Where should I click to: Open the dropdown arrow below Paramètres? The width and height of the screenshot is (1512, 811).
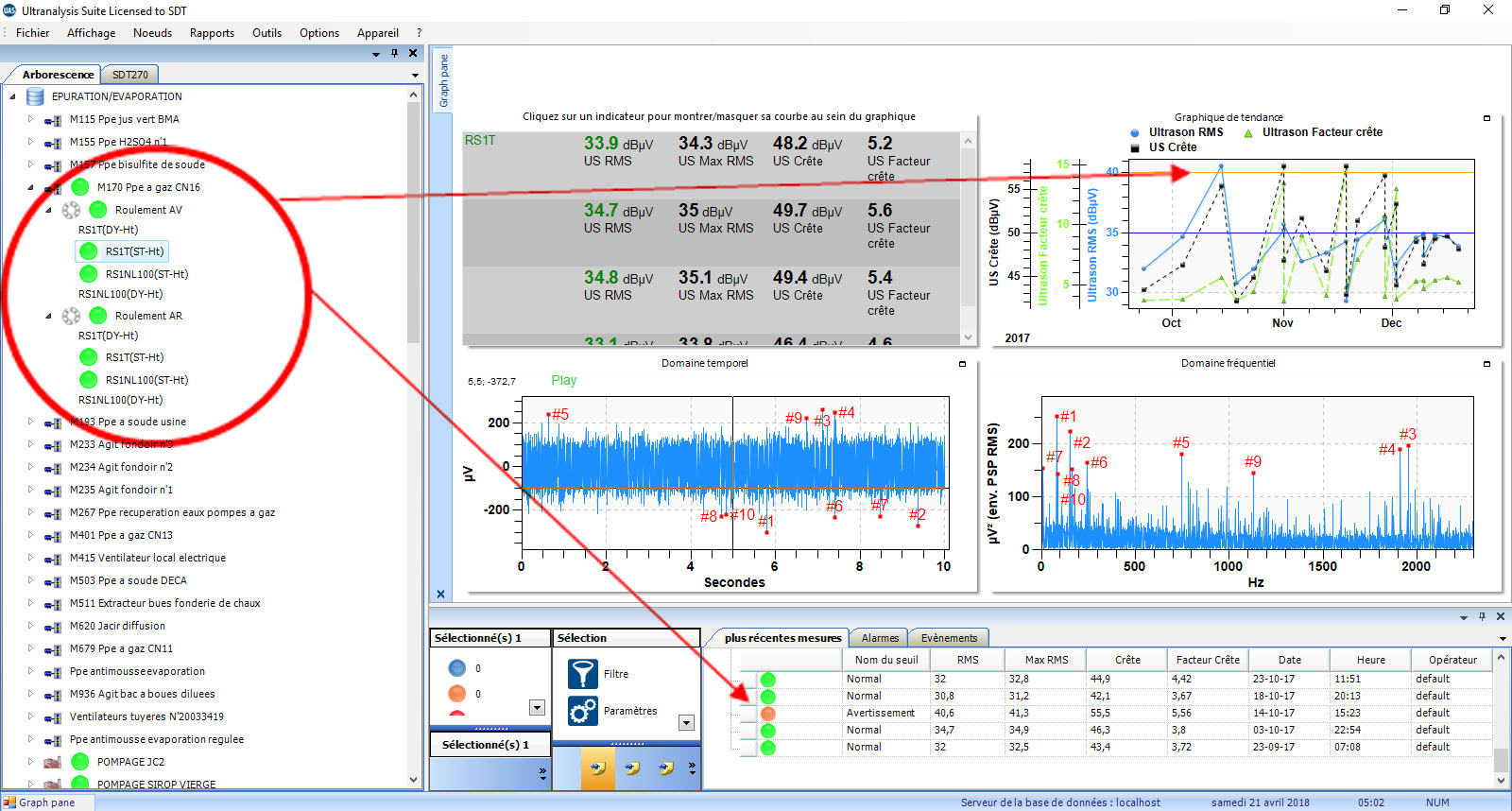coord(687,723)
